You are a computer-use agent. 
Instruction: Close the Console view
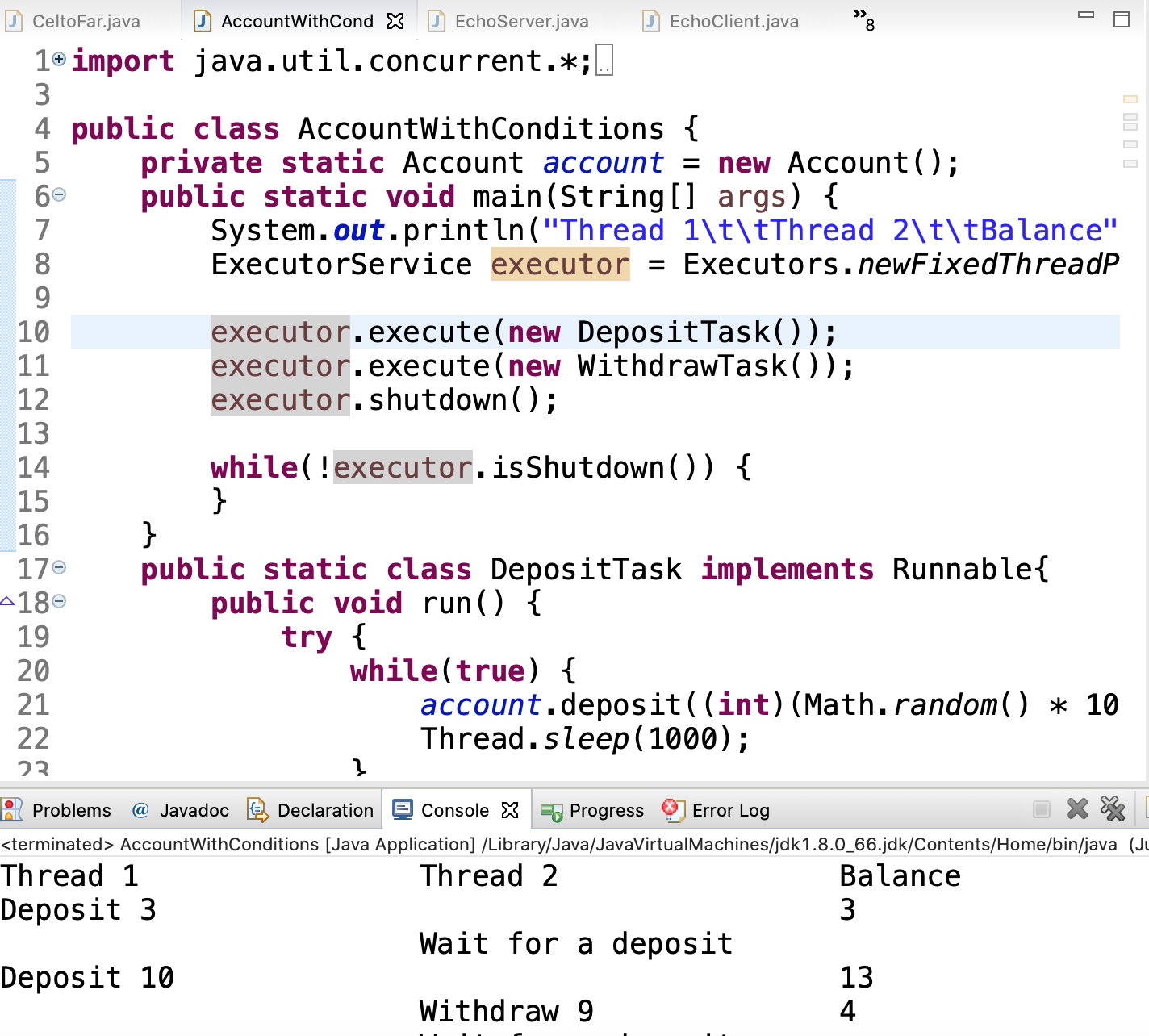(x=510, y=809)
